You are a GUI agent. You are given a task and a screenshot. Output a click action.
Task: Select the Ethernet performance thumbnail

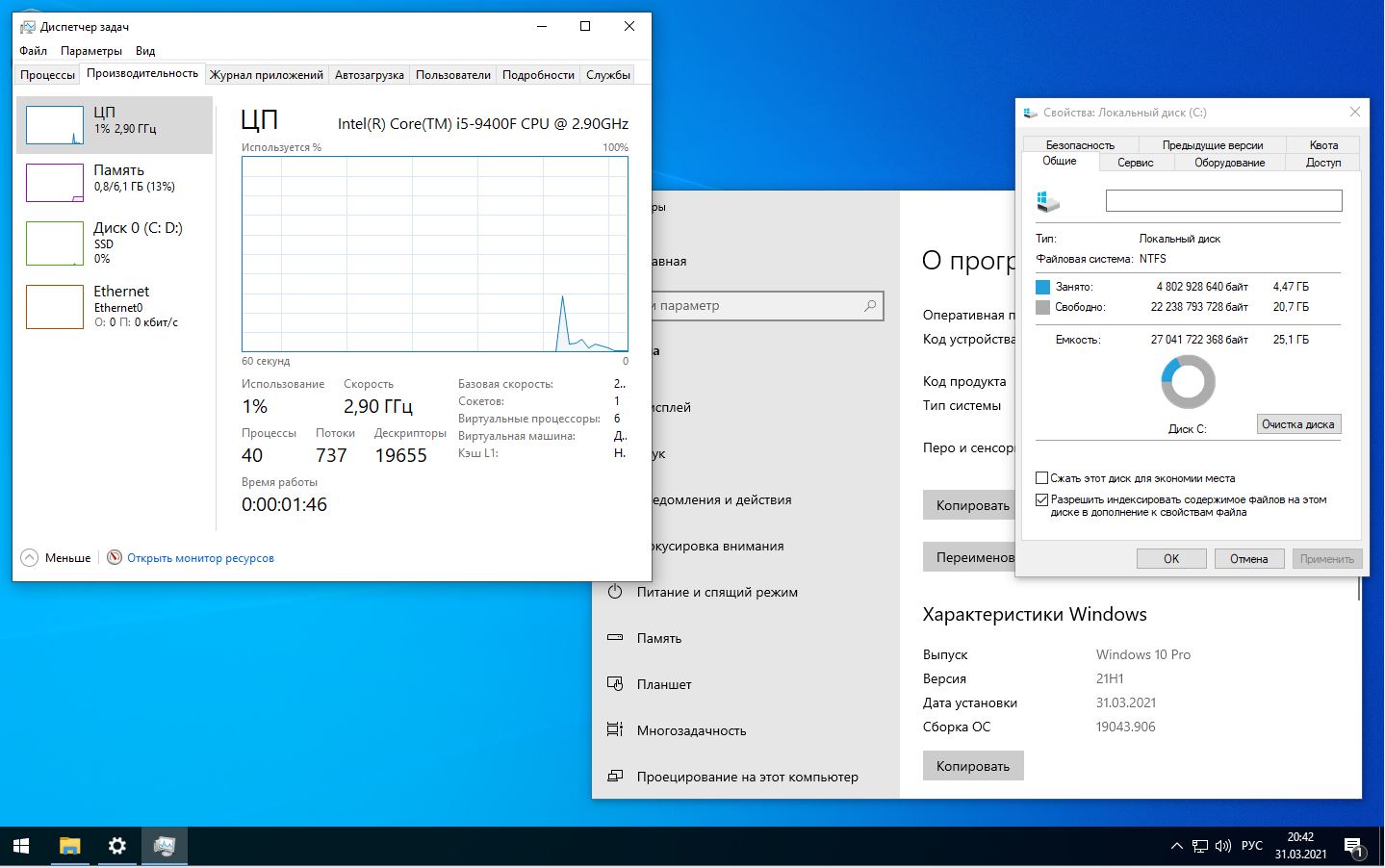[x=55, y=307]
